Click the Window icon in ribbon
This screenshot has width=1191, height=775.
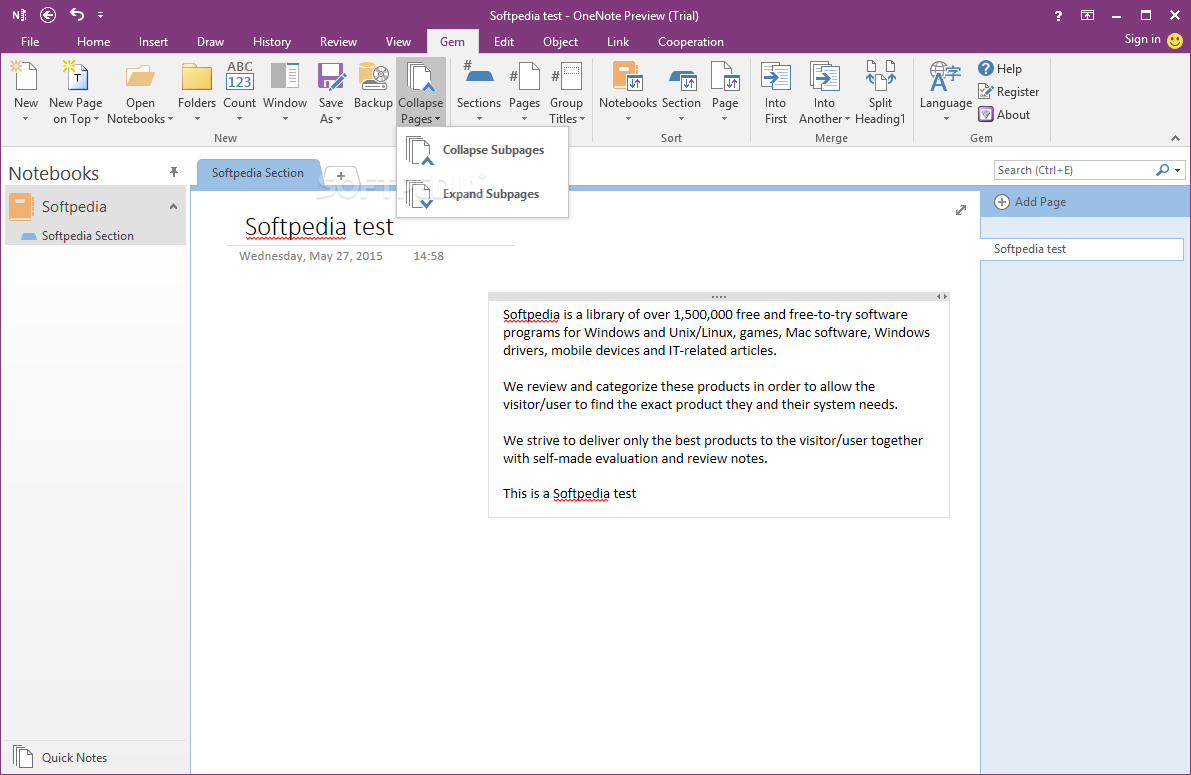[x=285, y=77]
